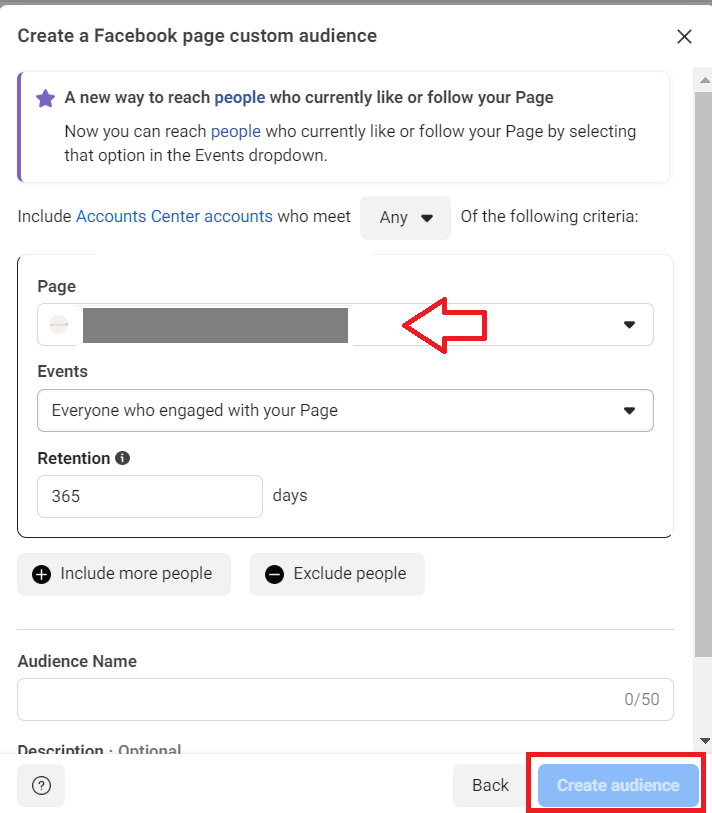Click the Create audience button
The width and height of the screenshot is (712, 813).
[618, 786]
